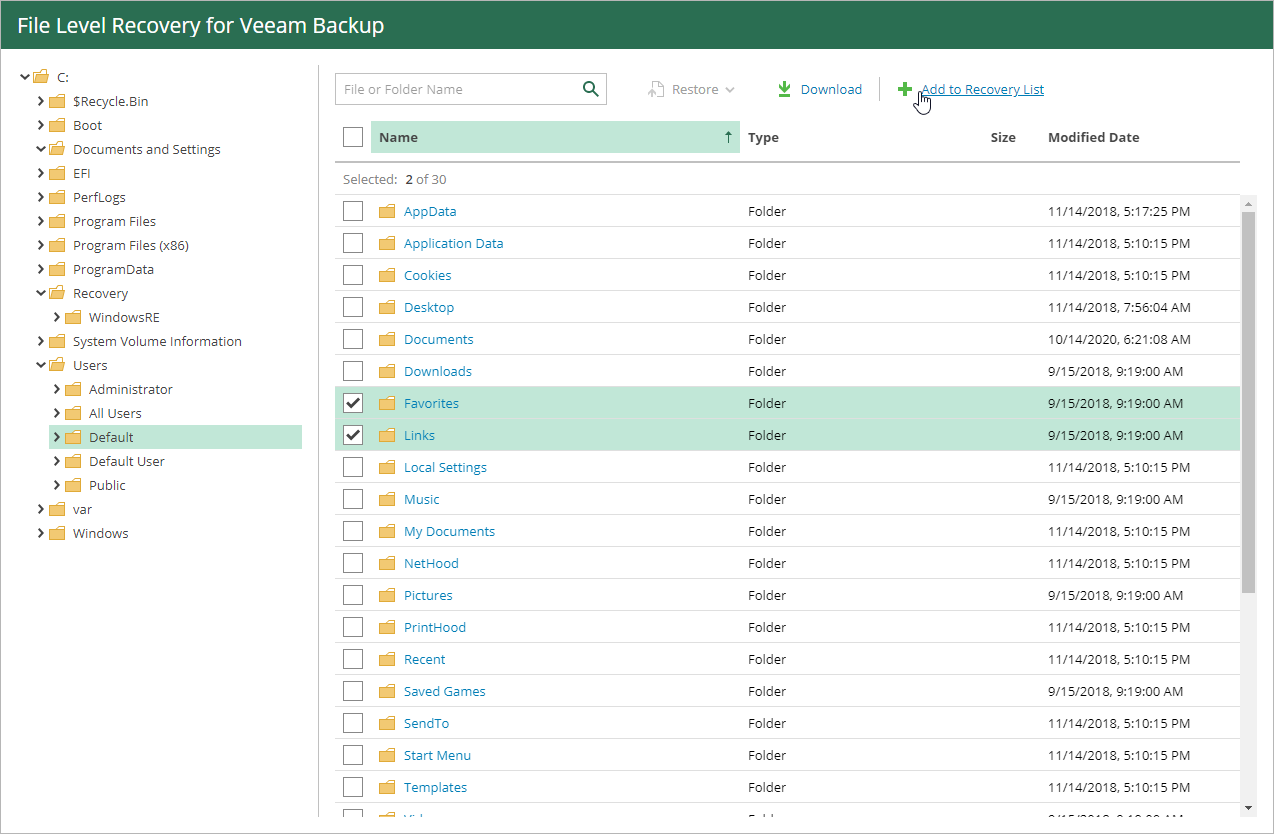Expand the Administrator folder node
Image resolution: width=1274 pixels, height=834 pixels.
pos(57,389)
